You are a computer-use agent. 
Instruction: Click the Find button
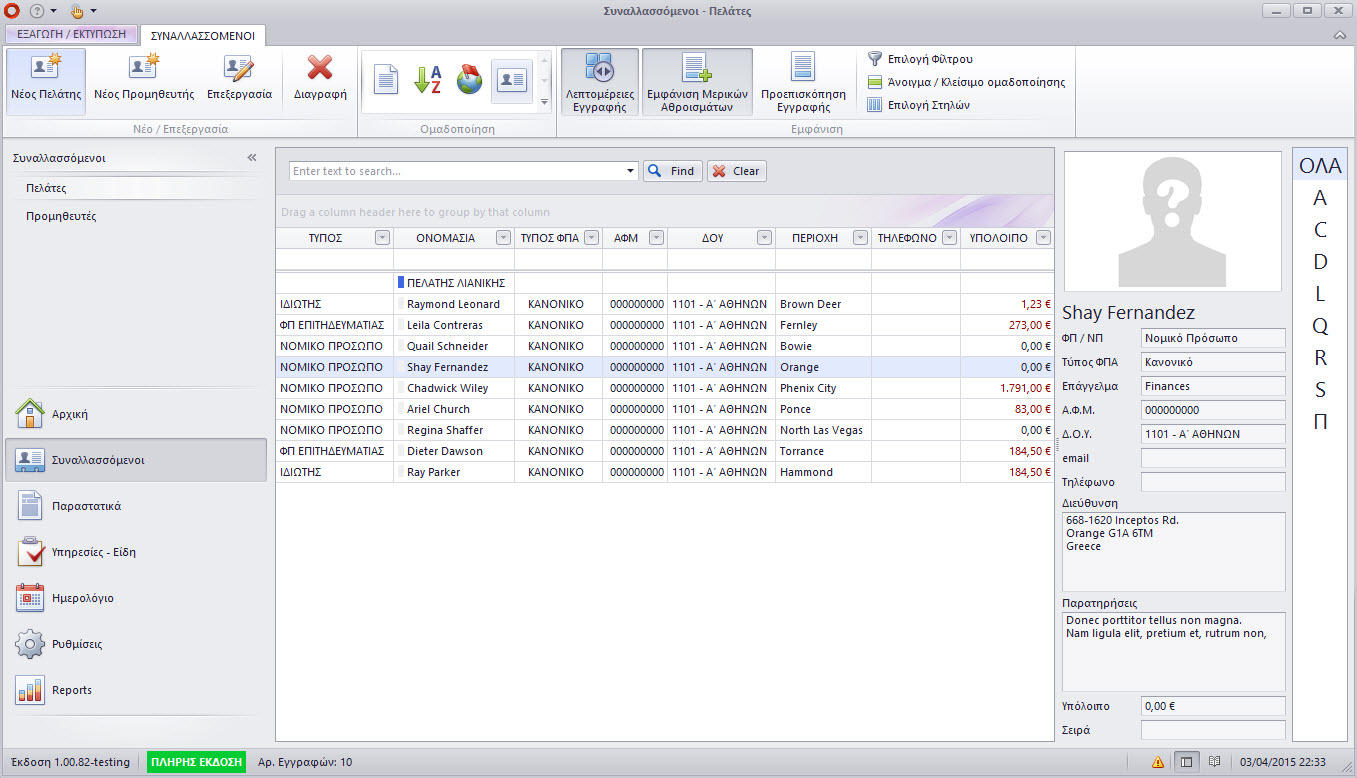pyautogui.click(x=673, y=171)
